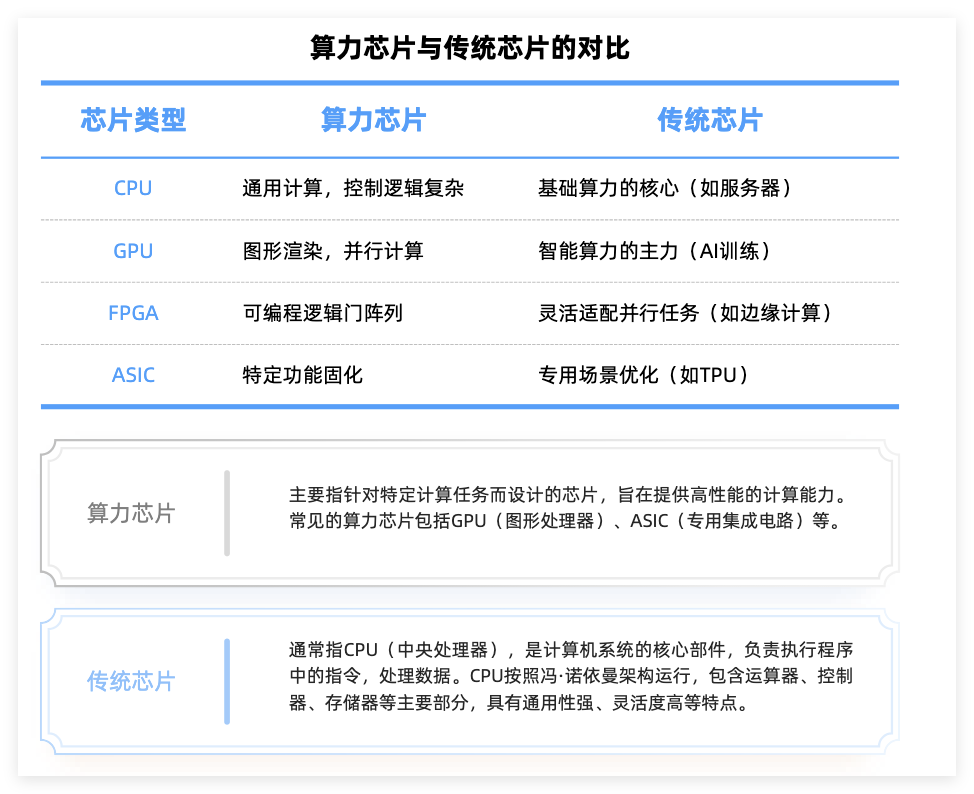Click the cell 特定功能固化
Image resolution: width=974 pixels, height=794 pixels.
[303, 376]
